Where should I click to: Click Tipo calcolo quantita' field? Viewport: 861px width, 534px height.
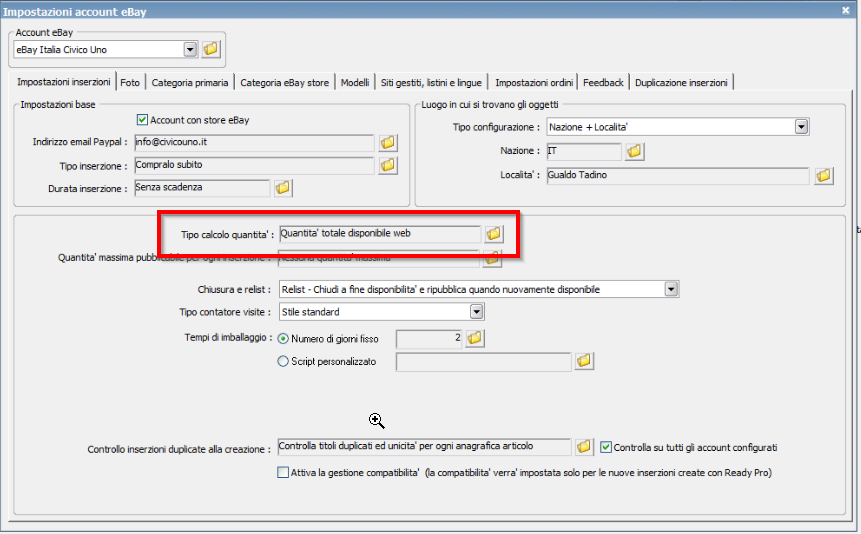coord(380,233)
